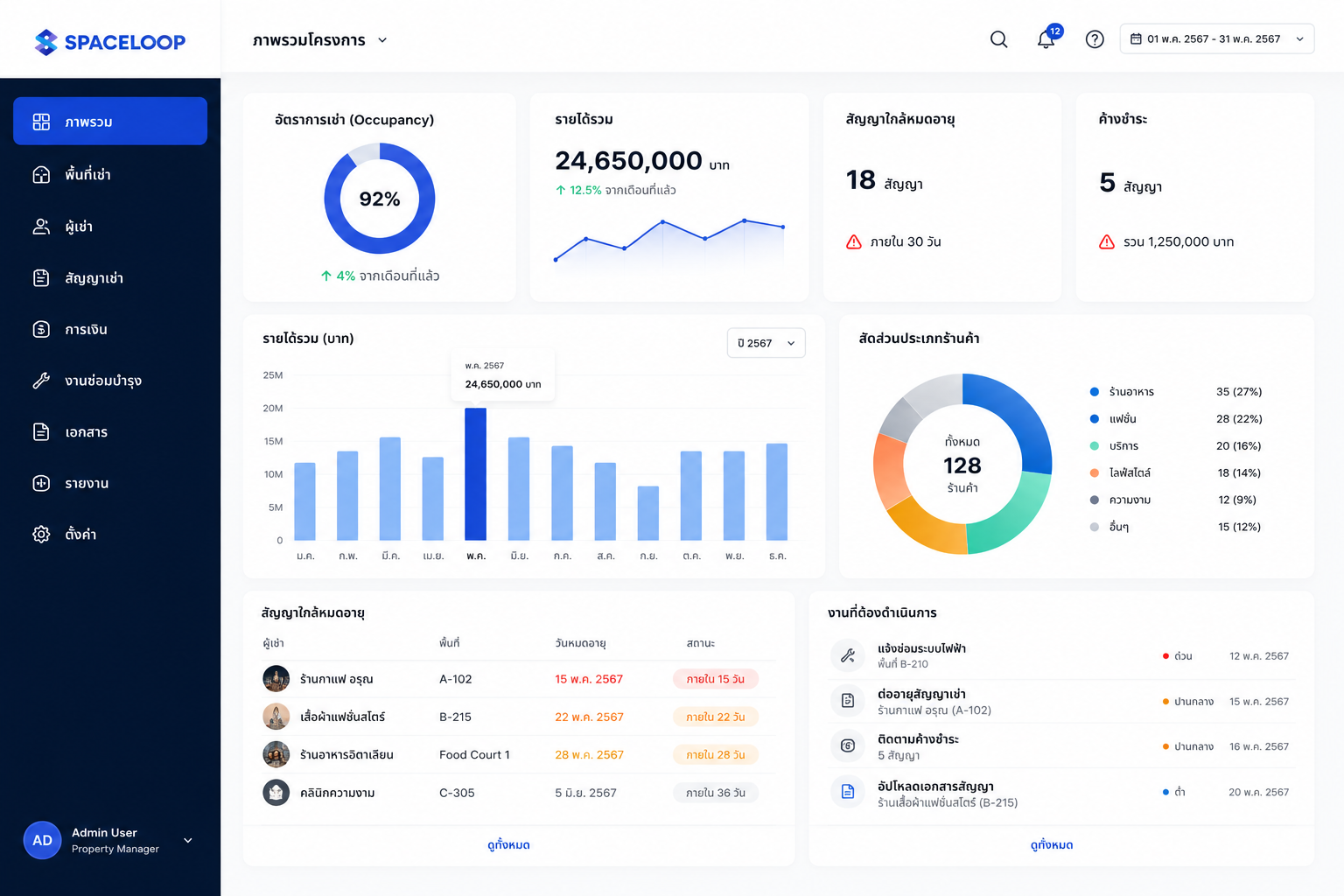The height and width of the screenshot is (896, 1344).
Task: Click file icon for อัปโหลดเอกสารสัญญา task
Action: click(x=847, y=792)
